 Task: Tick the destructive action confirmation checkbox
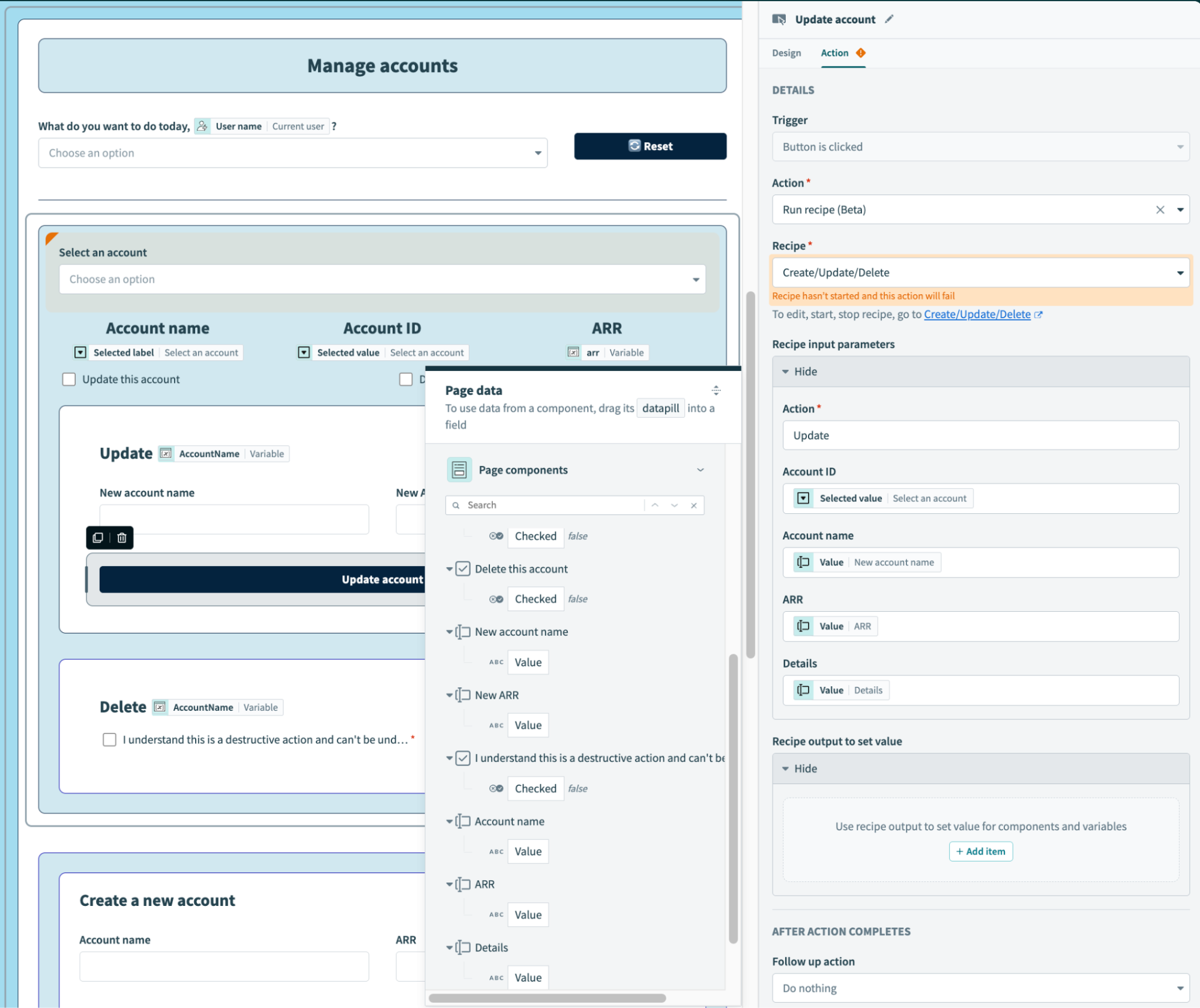click(x=109, y=740)
